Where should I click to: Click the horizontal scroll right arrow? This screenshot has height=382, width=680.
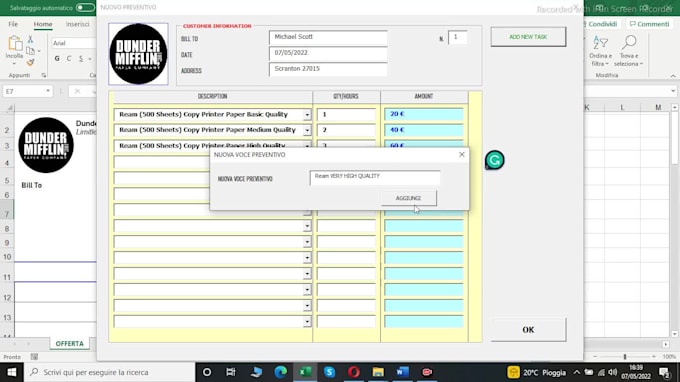click(x=666, y=344)
